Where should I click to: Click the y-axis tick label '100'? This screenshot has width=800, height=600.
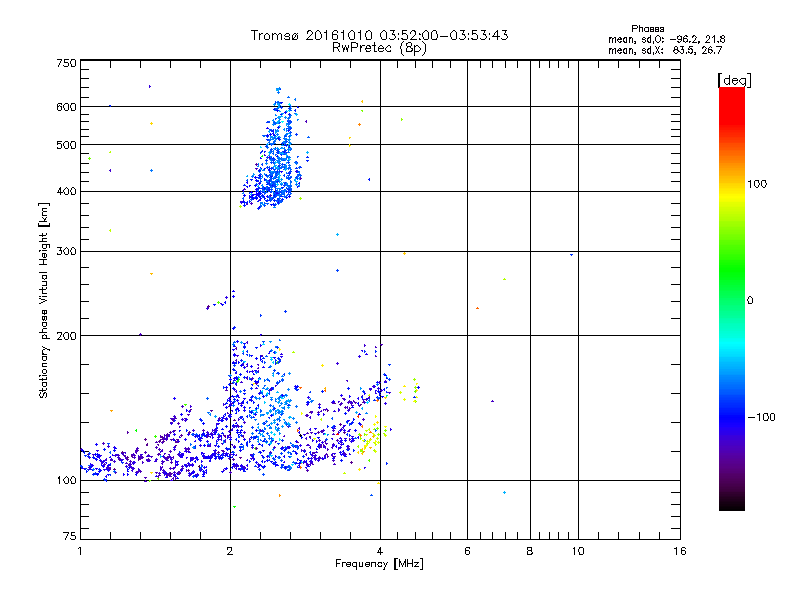coord(66,481)
